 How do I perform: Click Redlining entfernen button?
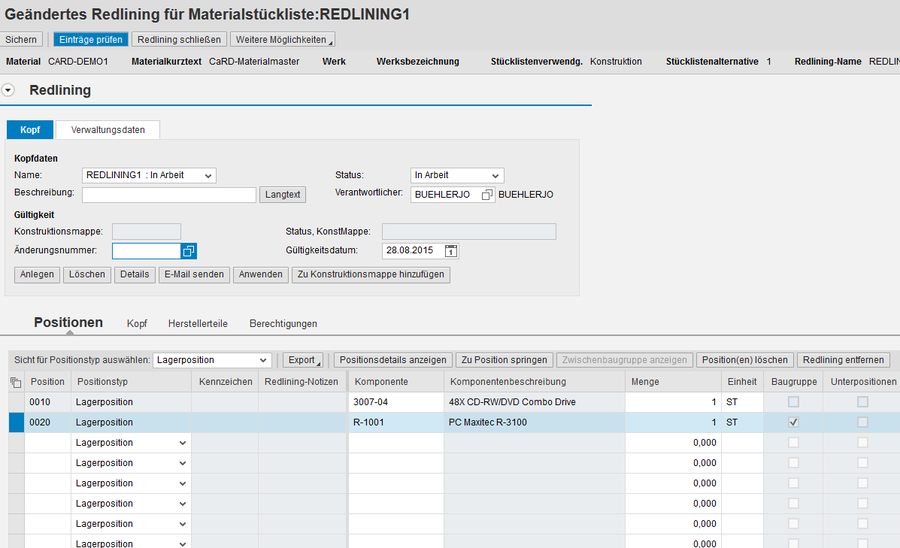(843, 360)
